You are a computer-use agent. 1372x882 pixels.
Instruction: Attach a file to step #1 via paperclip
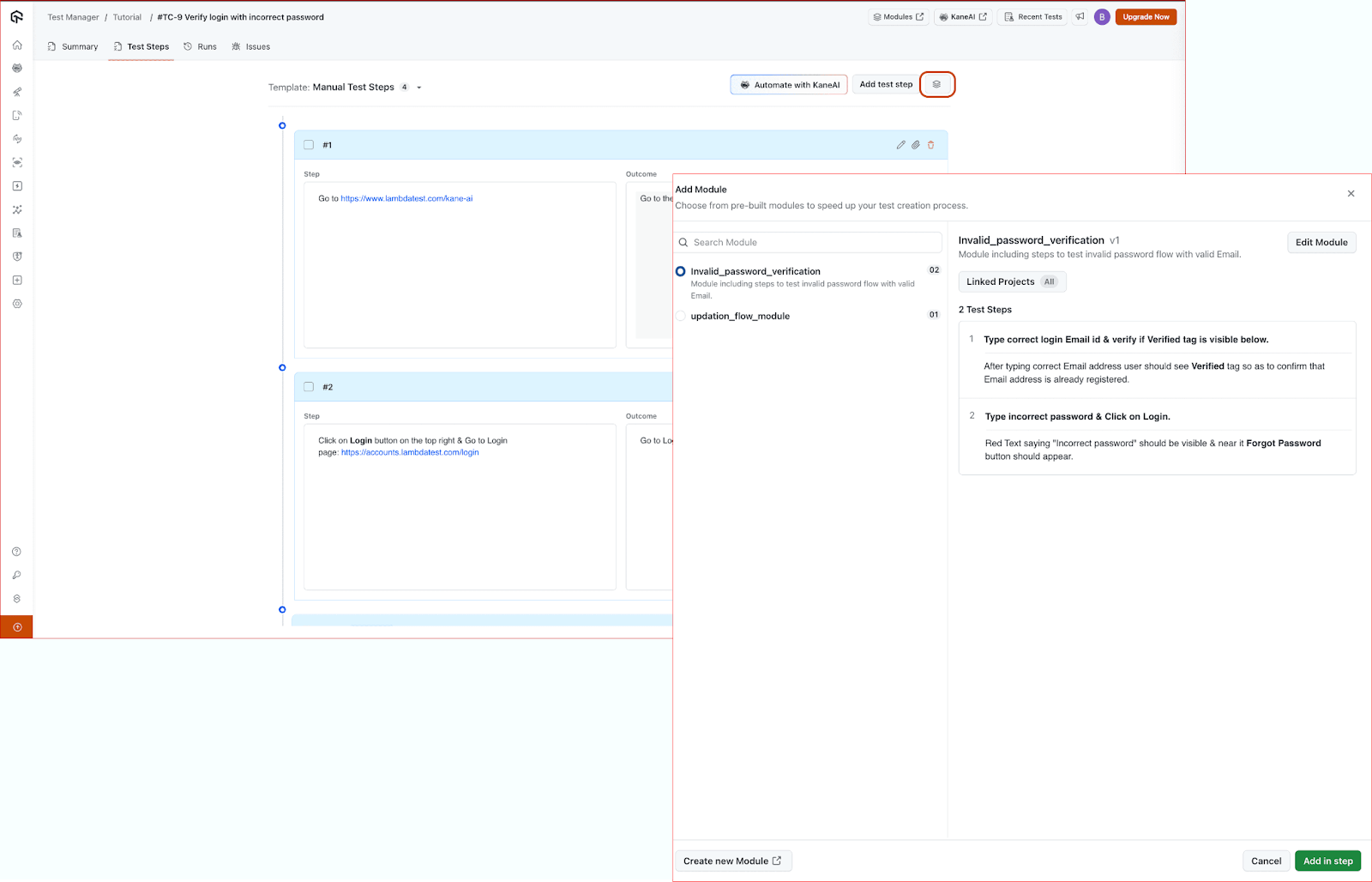tap(914, 144)
